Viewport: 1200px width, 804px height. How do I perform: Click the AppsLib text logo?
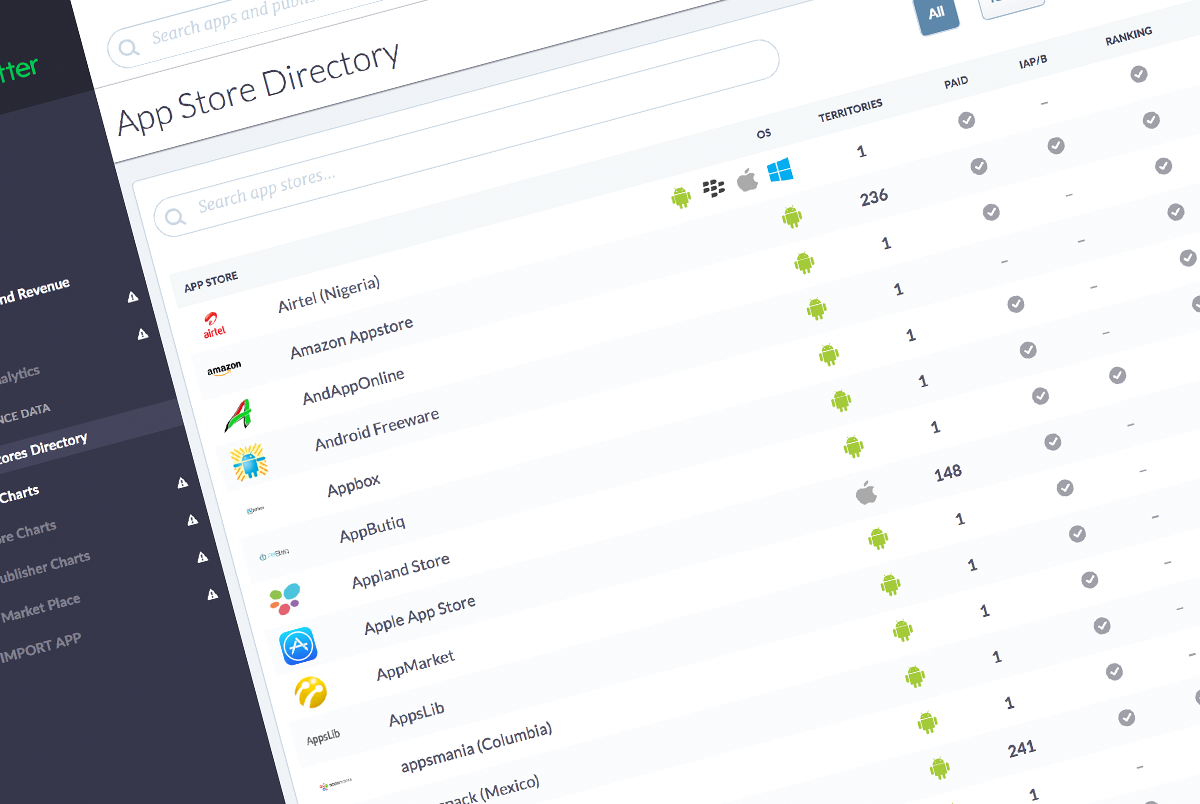click(323, 736)
